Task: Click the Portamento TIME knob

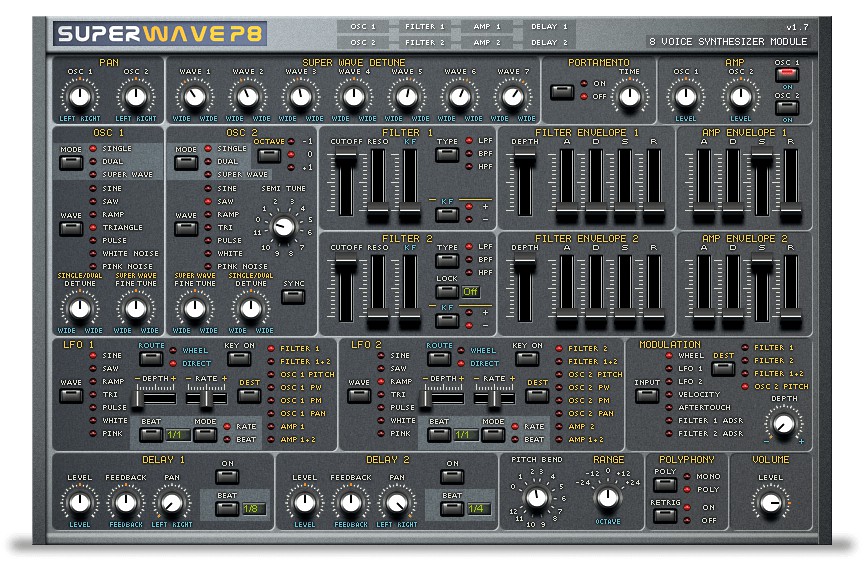Action: point(629,96)
